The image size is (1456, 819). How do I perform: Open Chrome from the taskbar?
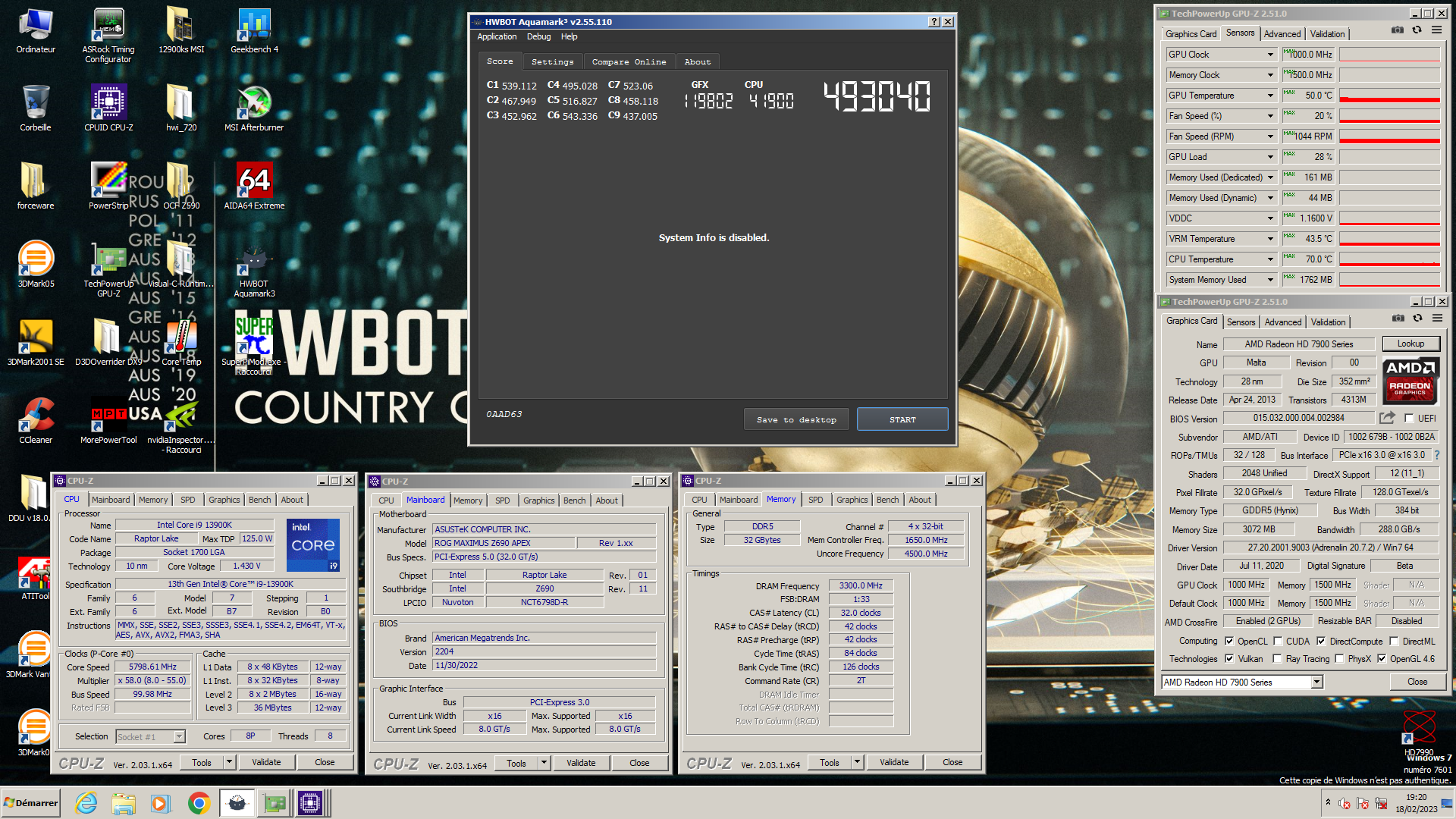pyautogui.click(x=199, y=803)
